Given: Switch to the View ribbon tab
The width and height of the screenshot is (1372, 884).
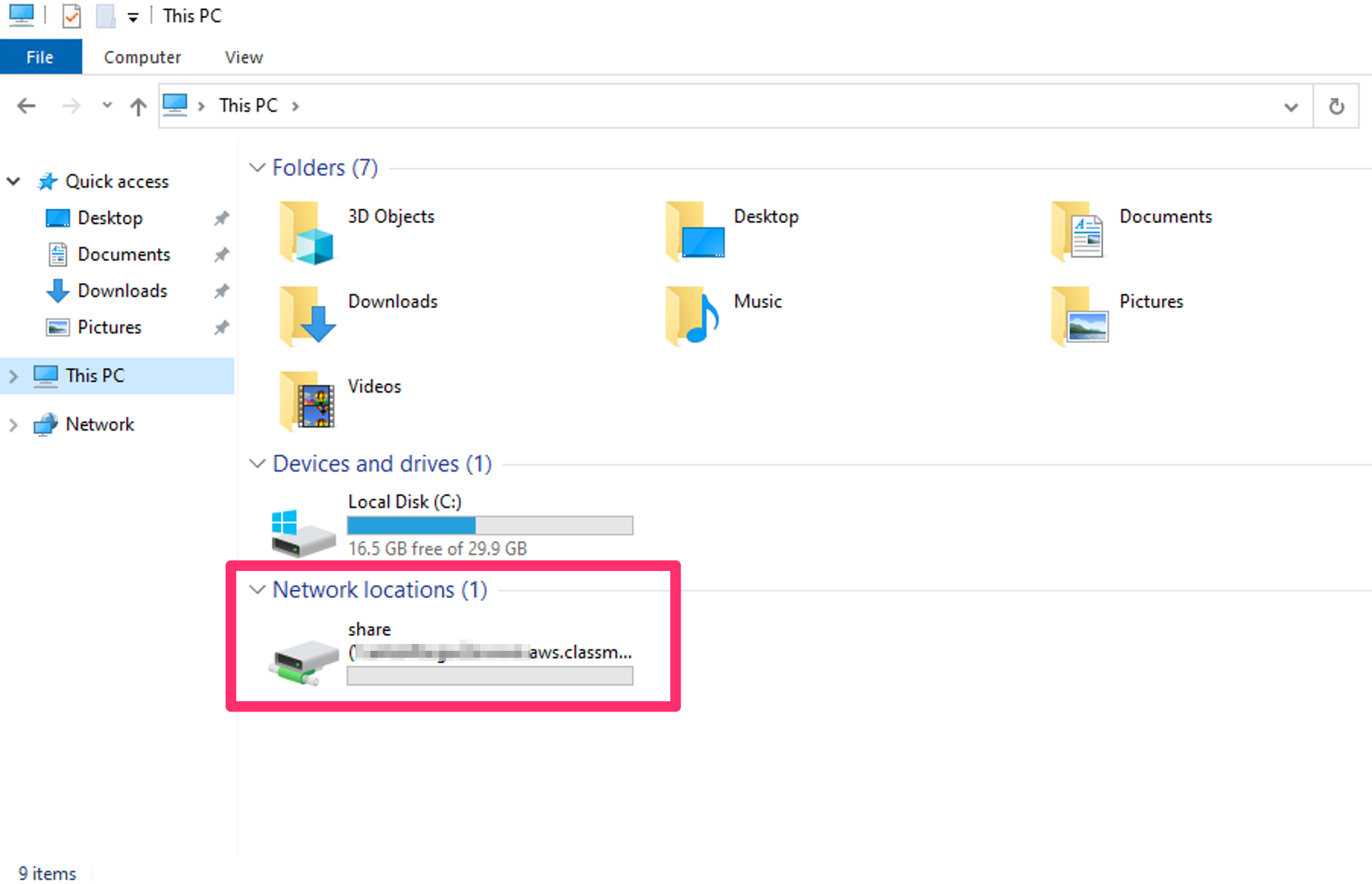Looking at the screenshot, I should point(242,56).
